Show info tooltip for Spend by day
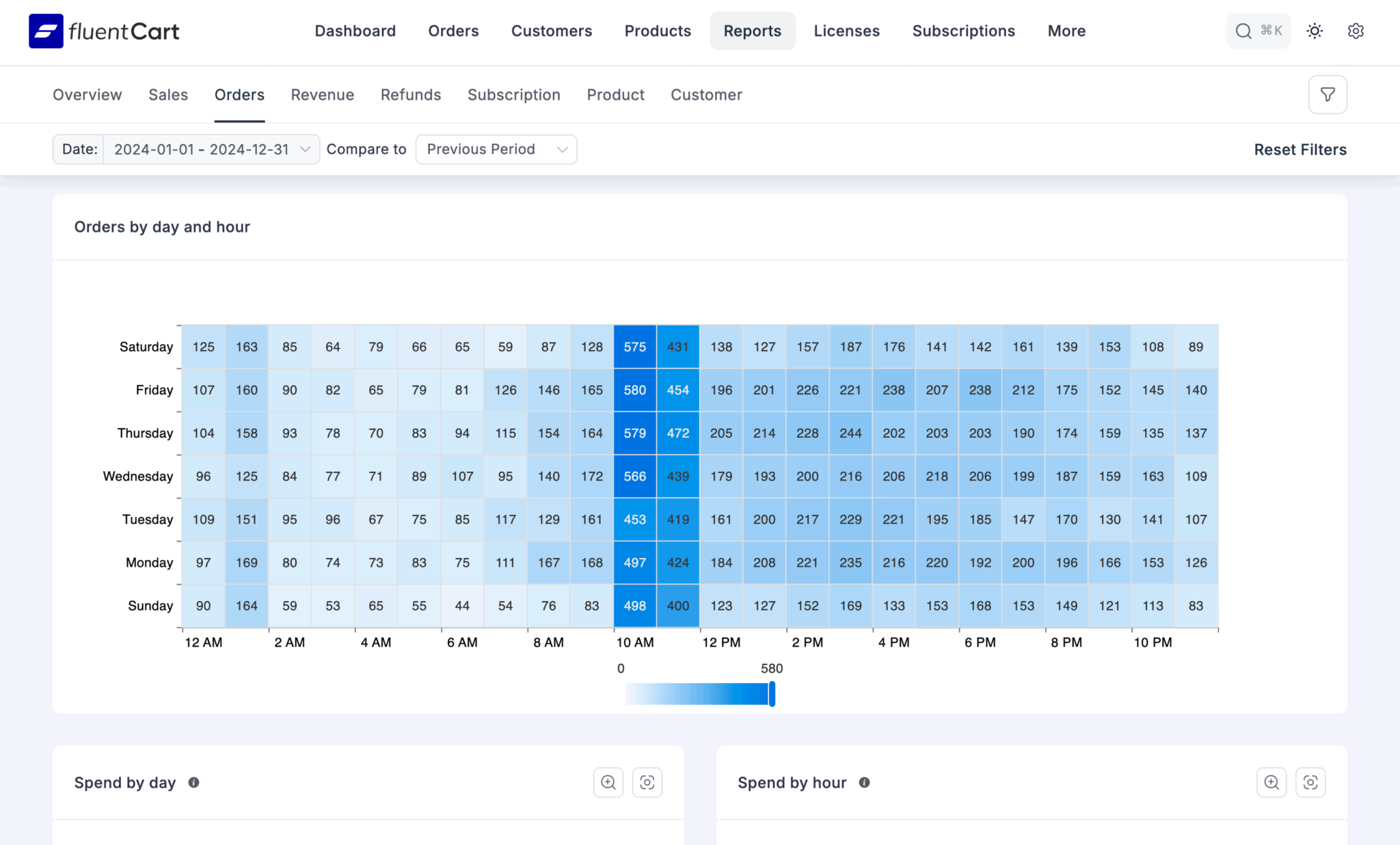The width and height of the screenshot is (1400, 845). click(x=193, y=783)
